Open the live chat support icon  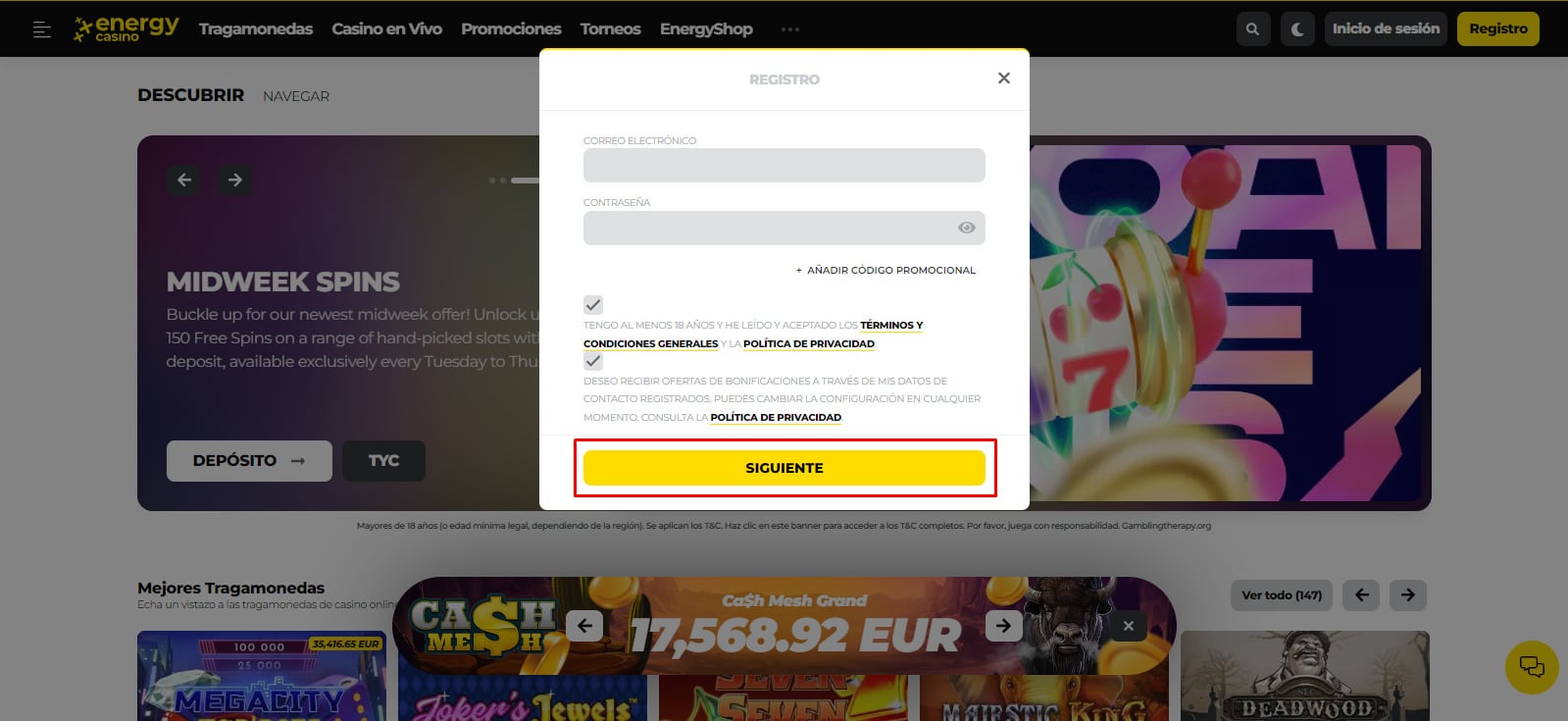pos(1532,667)
